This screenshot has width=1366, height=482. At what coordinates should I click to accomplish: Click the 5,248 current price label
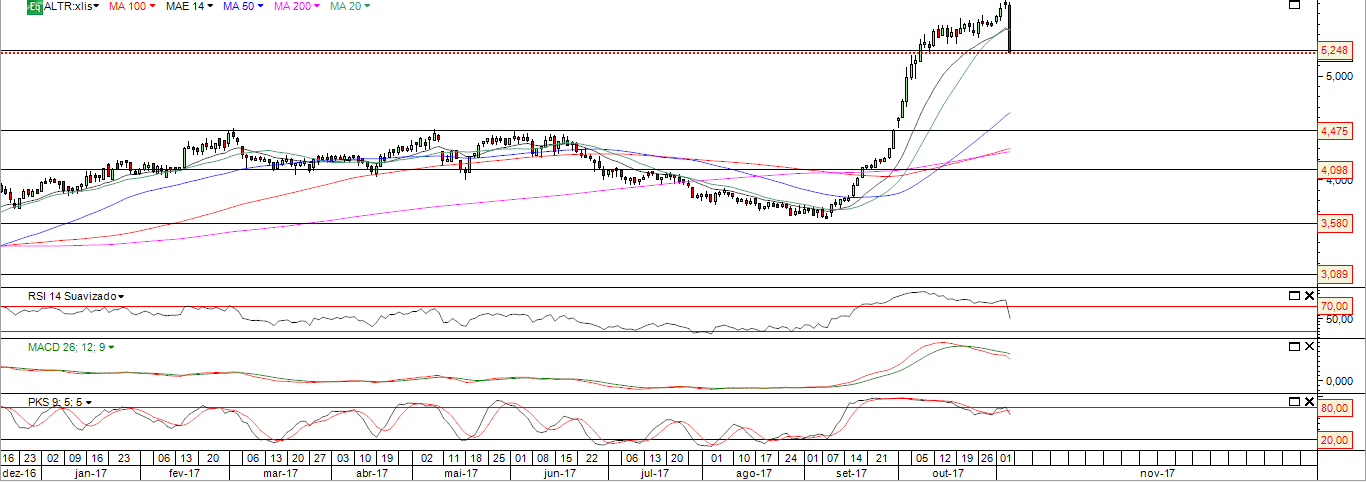pos(1333,51)
